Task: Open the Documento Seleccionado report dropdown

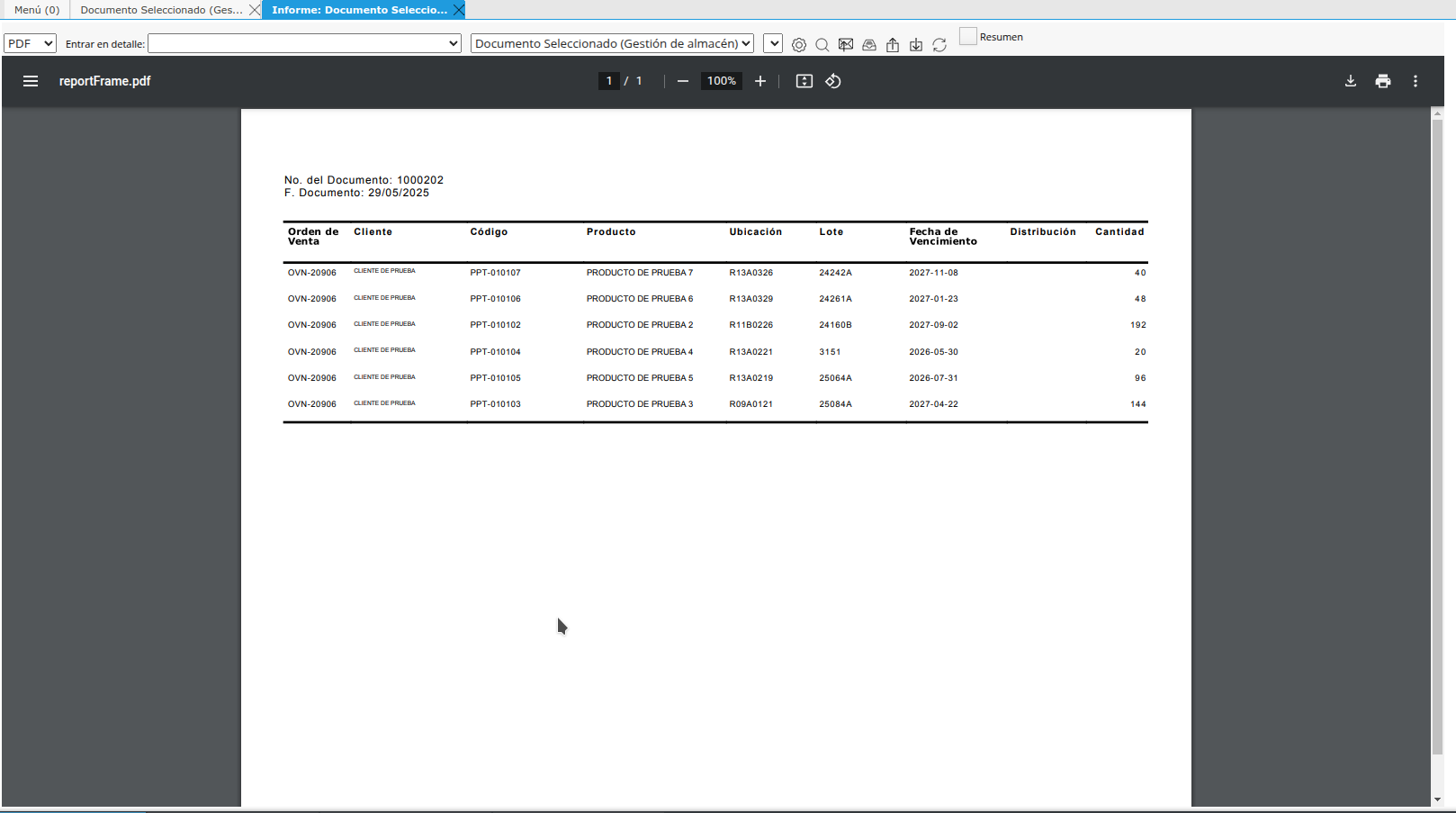Action: coord(612,43)
